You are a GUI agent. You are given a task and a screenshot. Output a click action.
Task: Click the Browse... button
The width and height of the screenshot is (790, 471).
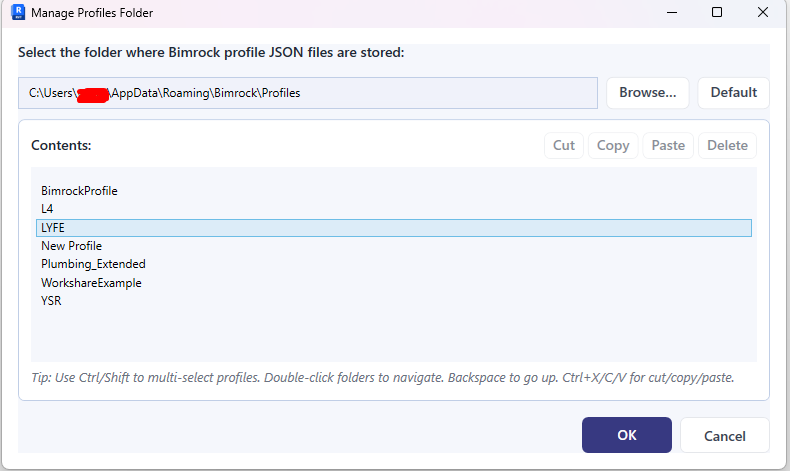(x=647, y=93)
